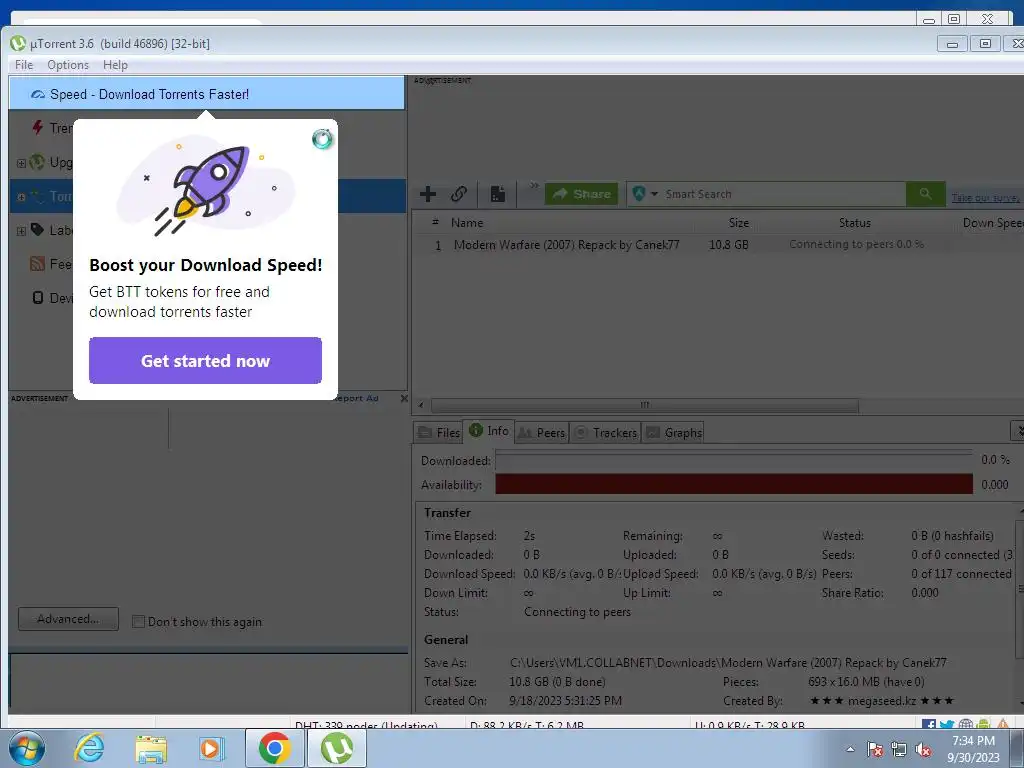Click the warning triangle icon in status bar

tap(1002, 724)
